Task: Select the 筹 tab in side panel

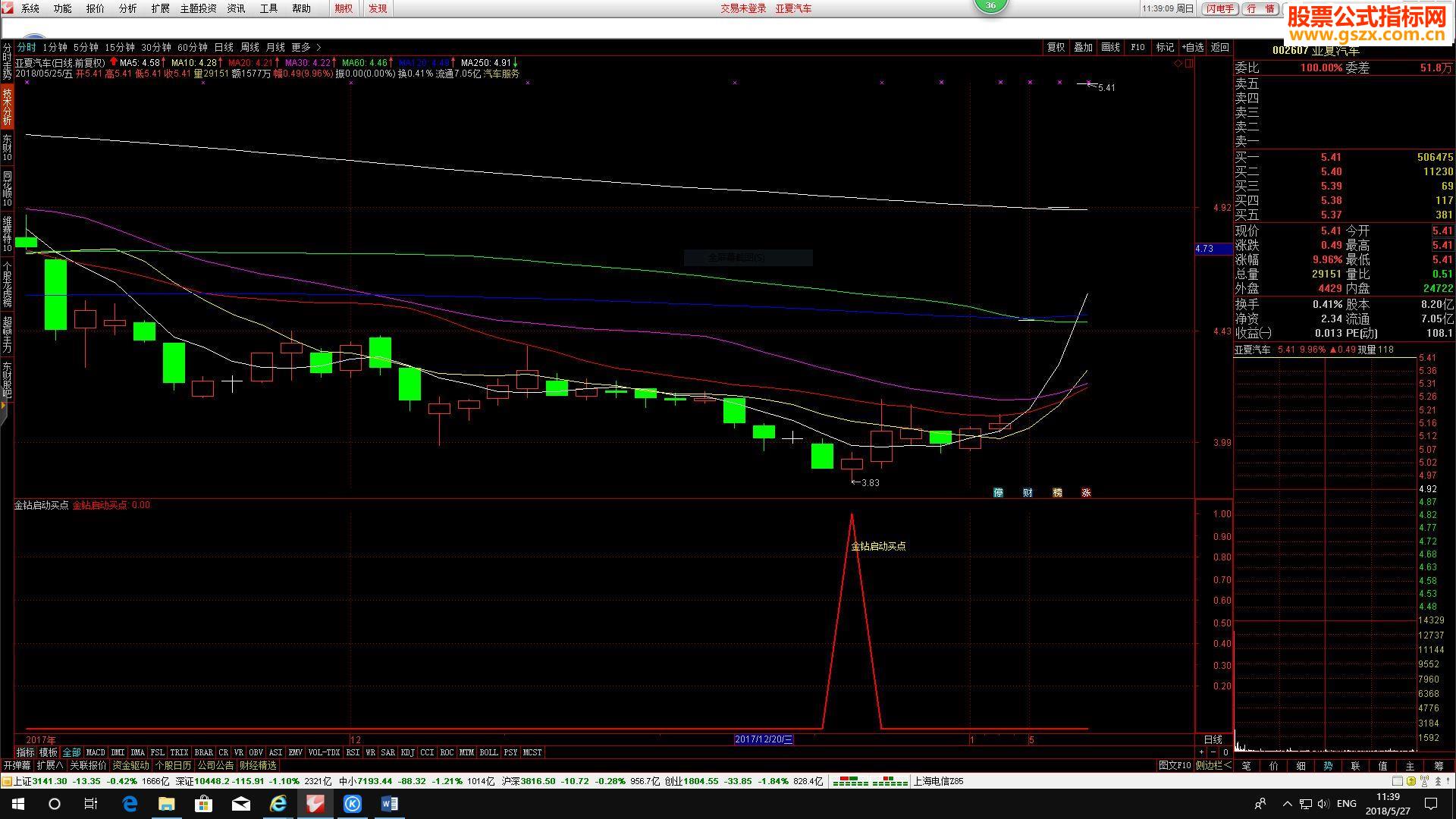Action: tap(1439, 766)
